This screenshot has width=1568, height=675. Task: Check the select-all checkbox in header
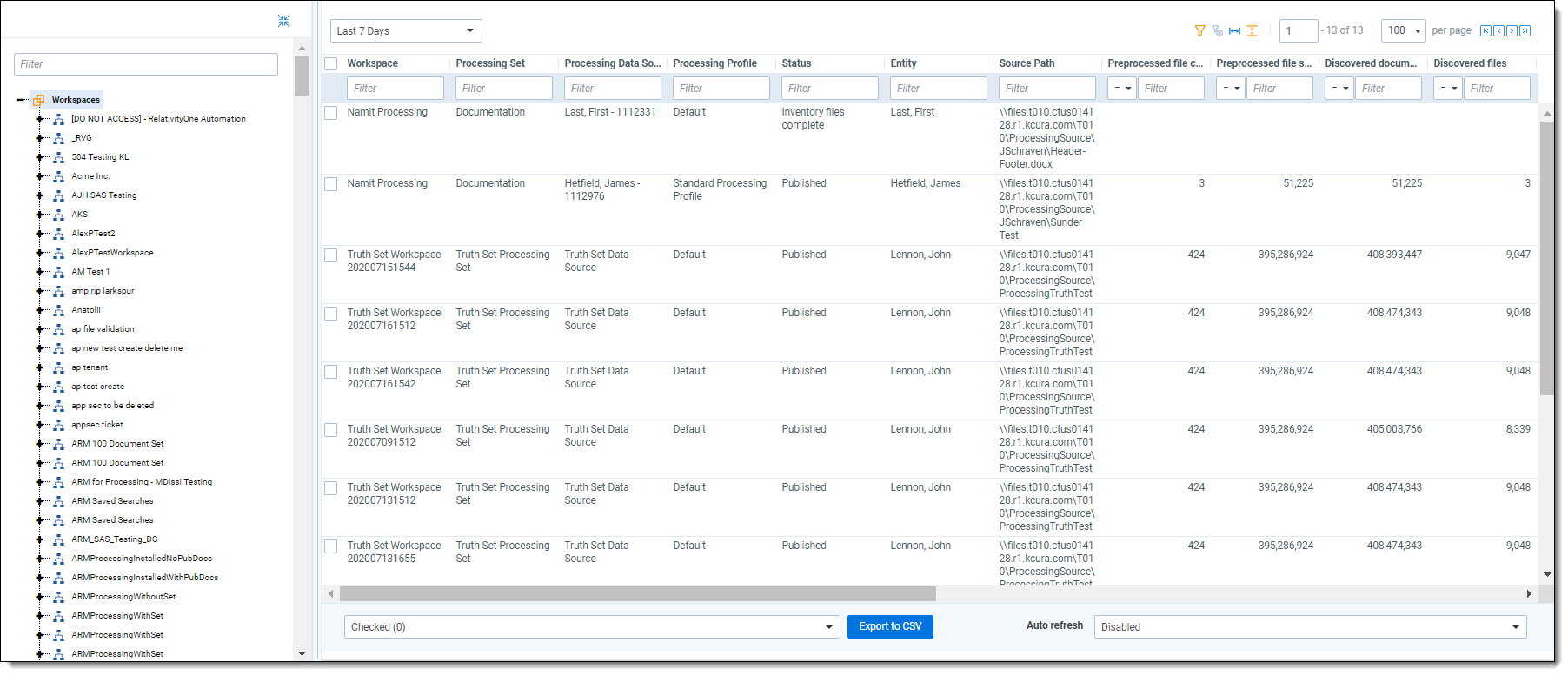pos(331,63)
